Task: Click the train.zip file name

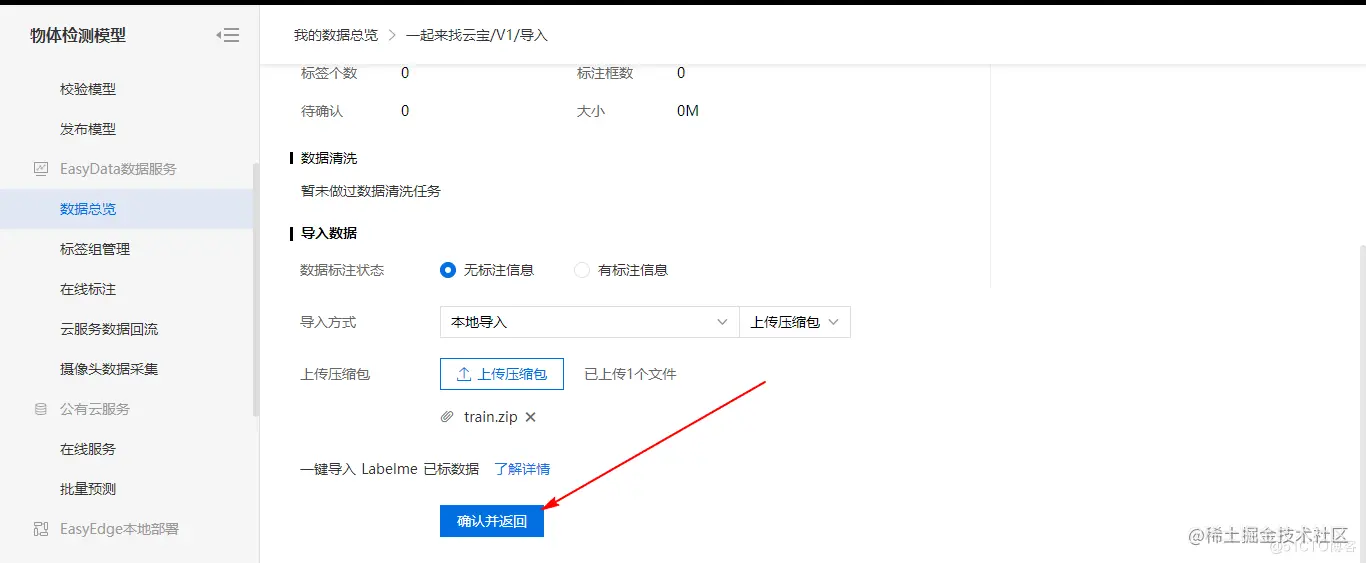Action: coord(491,417)
